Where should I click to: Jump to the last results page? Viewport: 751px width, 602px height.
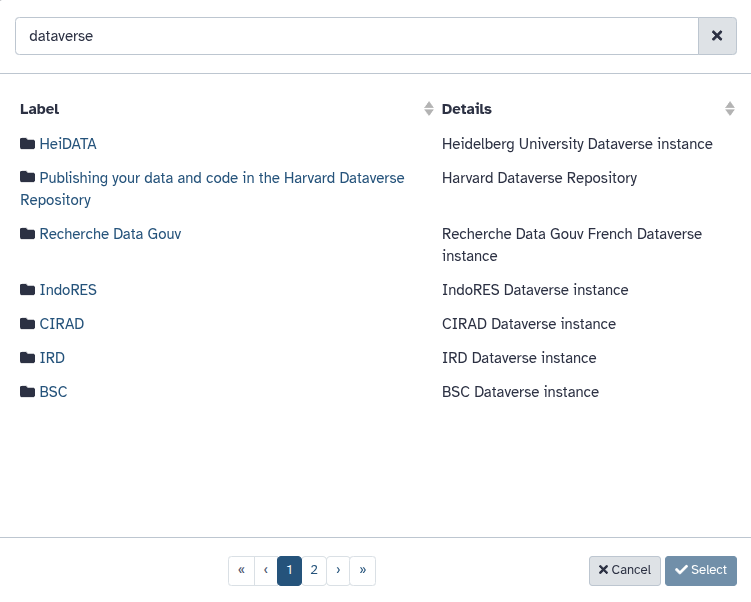(x=362, y=570)
